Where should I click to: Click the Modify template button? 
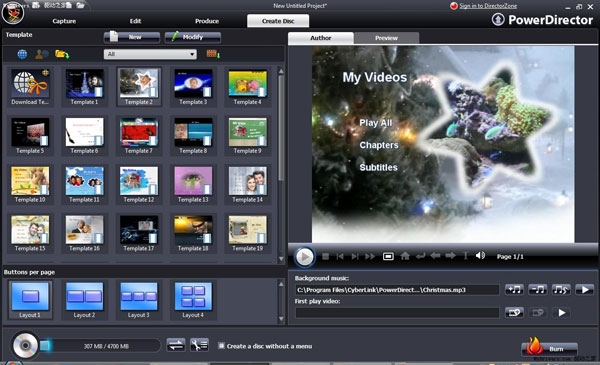click(x=192, y=37)
